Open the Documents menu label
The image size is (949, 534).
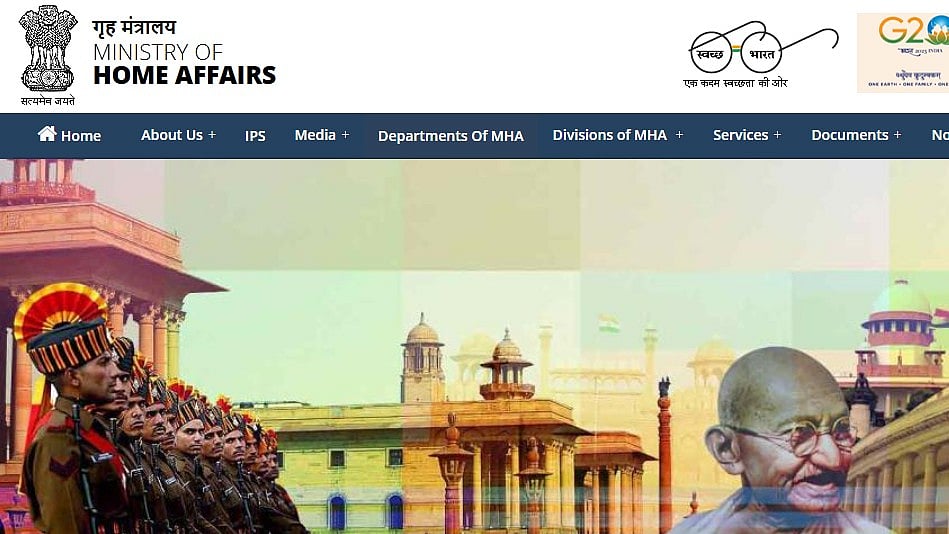tap(850, 135)
